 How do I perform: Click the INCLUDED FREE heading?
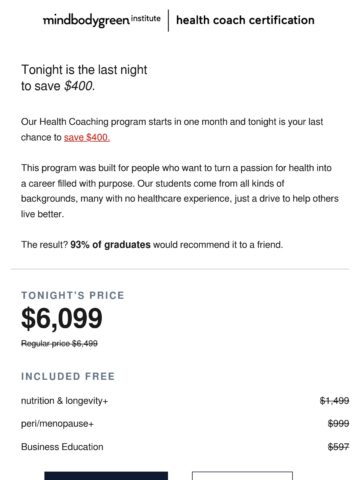click(x=68, y=376)
